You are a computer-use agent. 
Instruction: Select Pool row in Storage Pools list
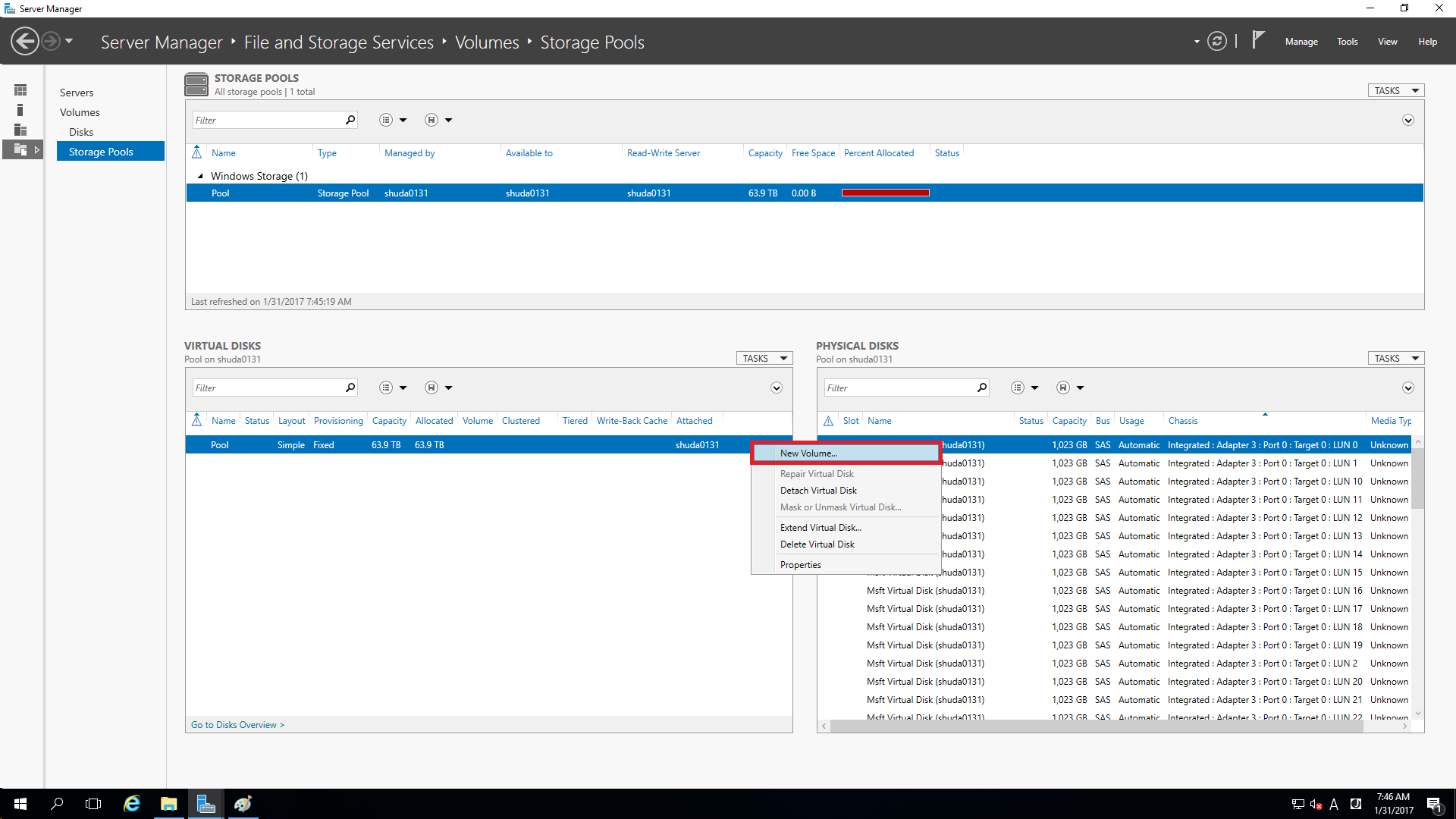point(804,193)
